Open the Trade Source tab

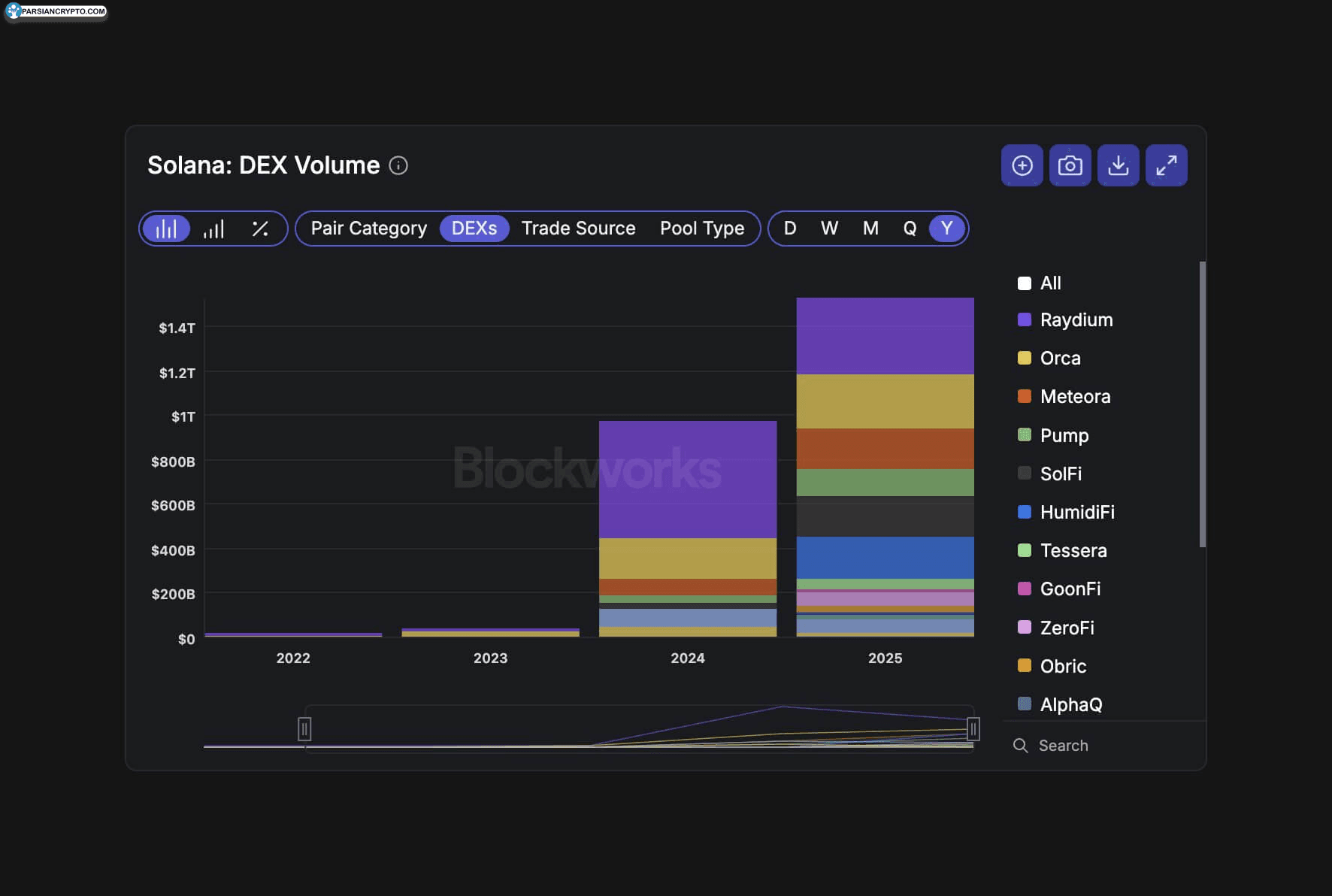pos(578,229)
